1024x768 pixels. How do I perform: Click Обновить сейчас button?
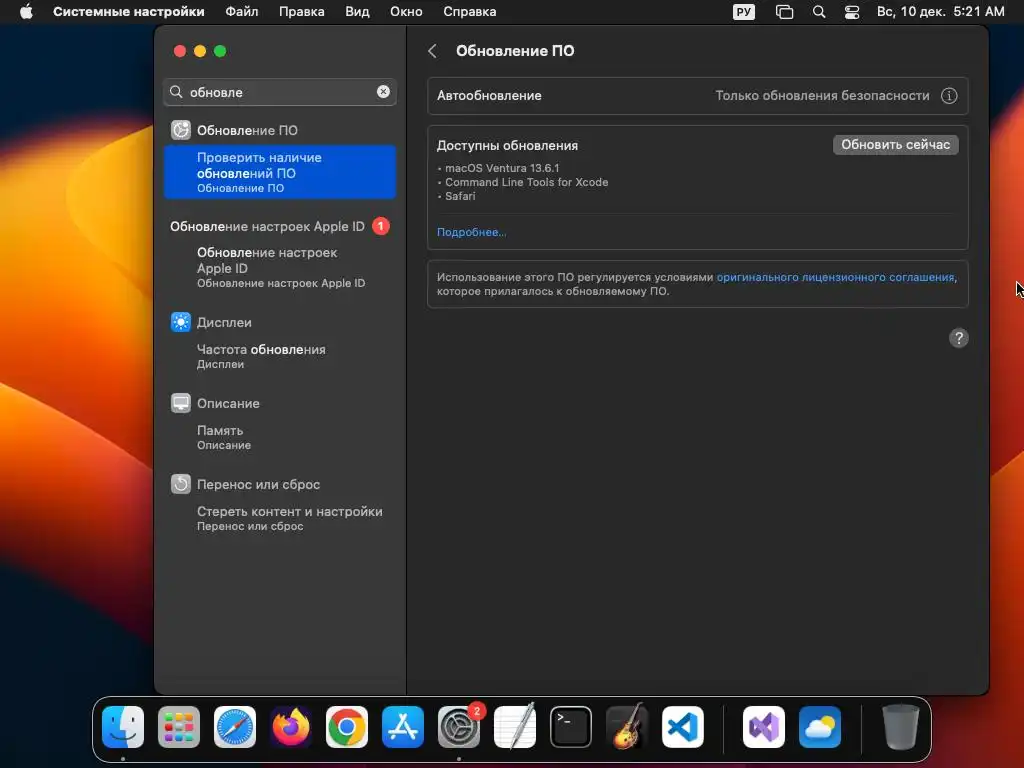pyautogui.click(x=895, y=145)
